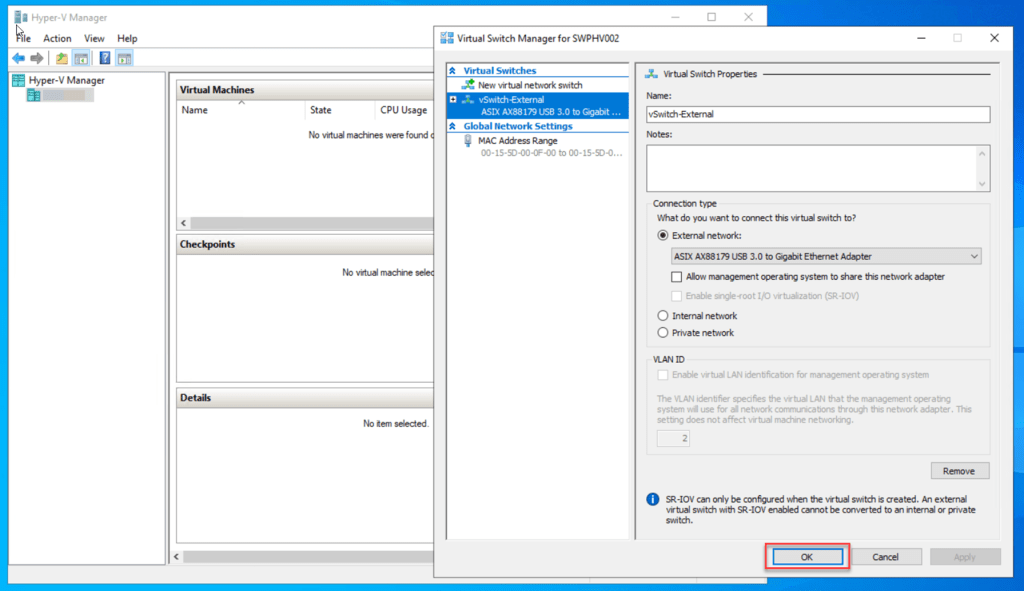Click the Show/Hide Console Tree icon
Viewport: 1024px width, 591px height.
click(x=81, y=58)
